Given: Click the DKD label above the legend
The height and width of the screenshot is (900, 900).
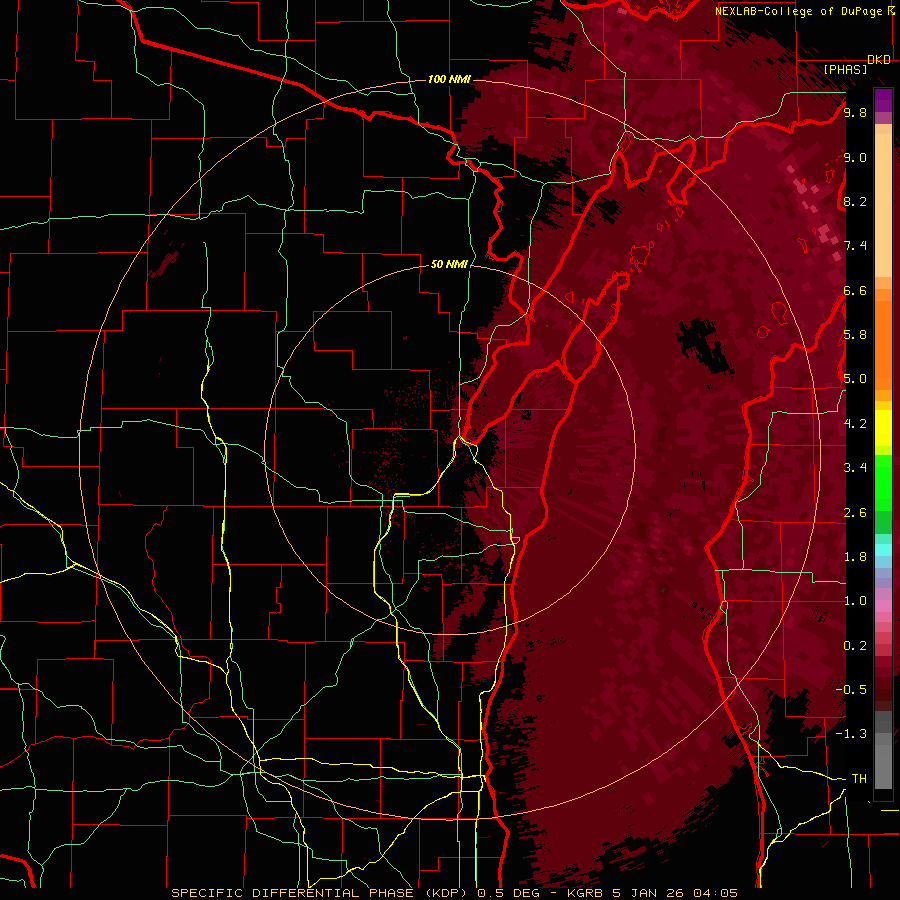Looking at the screenshot, I should tap(879, 60).
